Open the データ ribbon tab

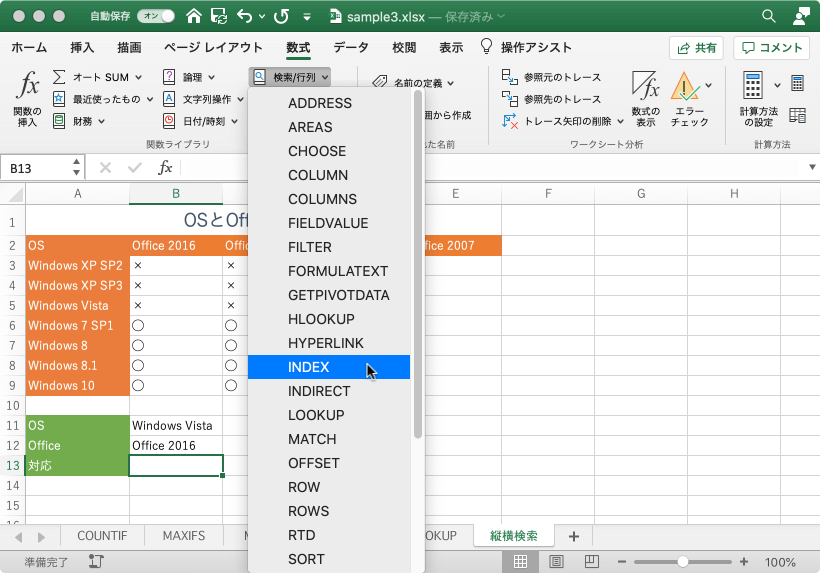coord(351,48)
